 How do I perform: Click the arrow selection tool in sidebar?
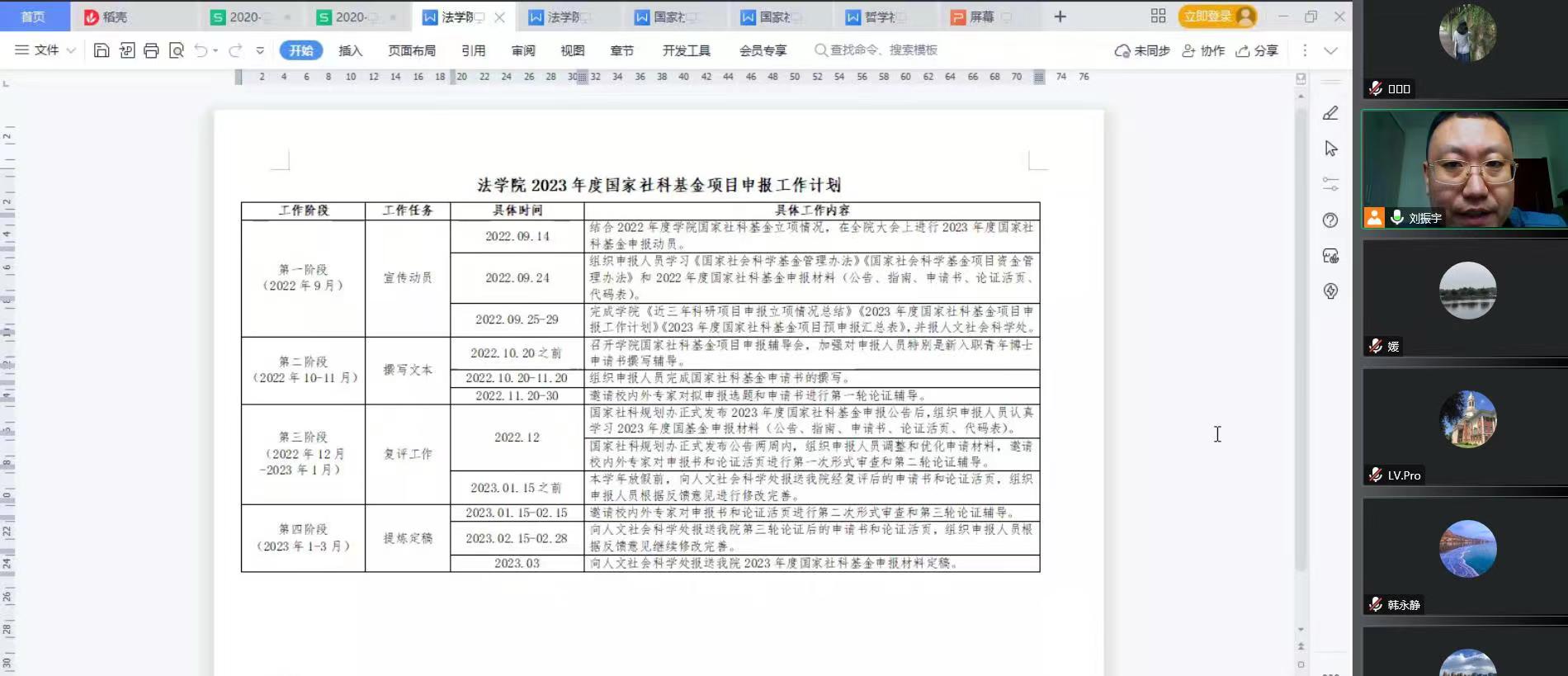(1330, 149)
